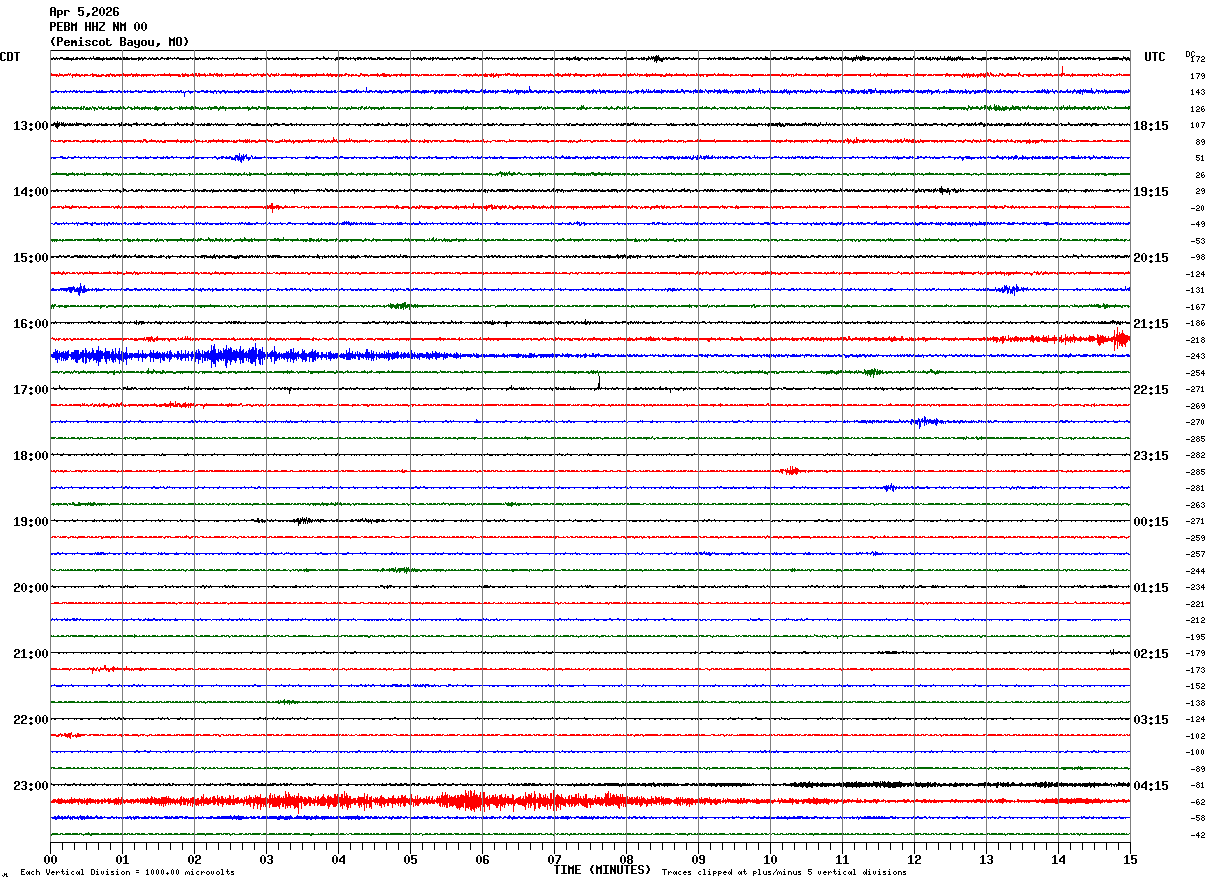The width and height of the screenshot is (1210, 886).
Task: Select the 21:00 CDT time label
Action: (x=31, y=654)
